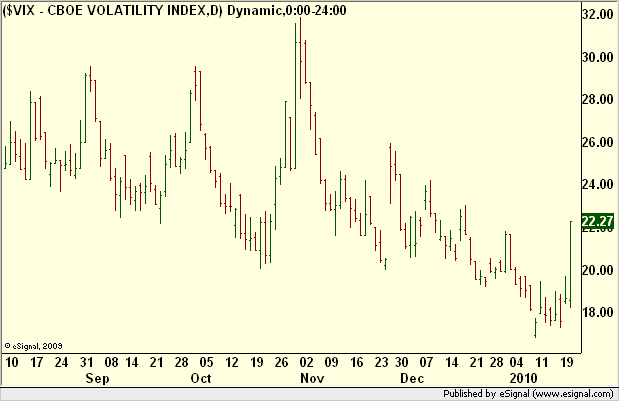The width and height of the screenshot is (619, 401).
Task: Open the Published by eSignal website link
Action: coord(528,394)
